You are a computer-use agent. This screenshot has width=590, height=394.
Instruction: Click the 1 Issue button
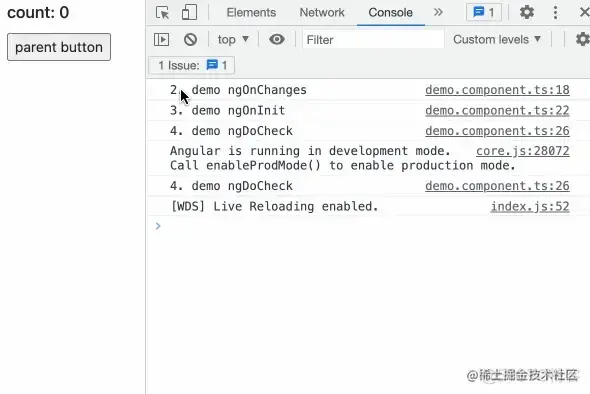[192, 65]
